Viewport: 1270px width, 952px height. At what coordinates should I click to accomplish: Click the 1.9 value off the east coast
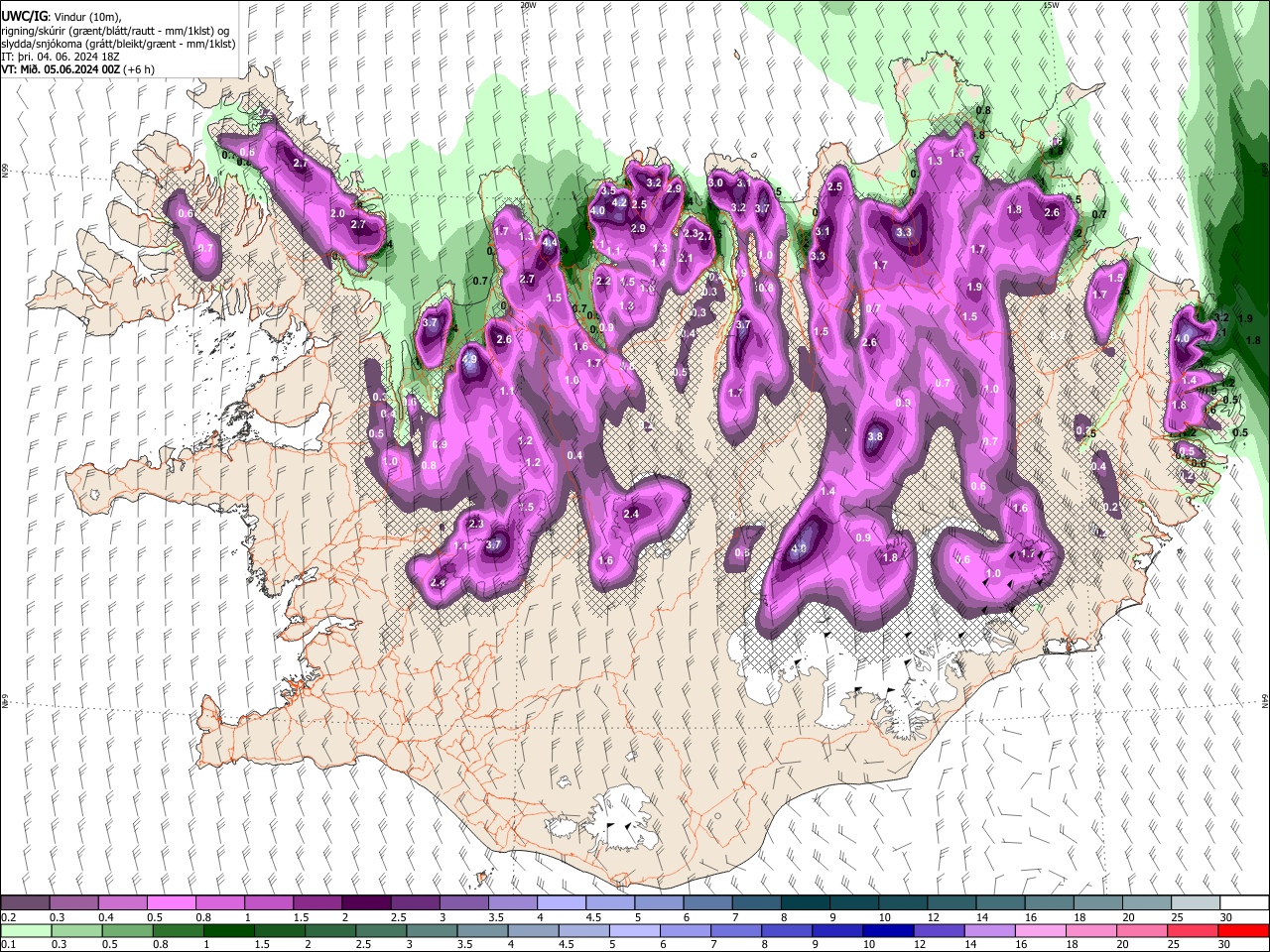coord(1246,318)
